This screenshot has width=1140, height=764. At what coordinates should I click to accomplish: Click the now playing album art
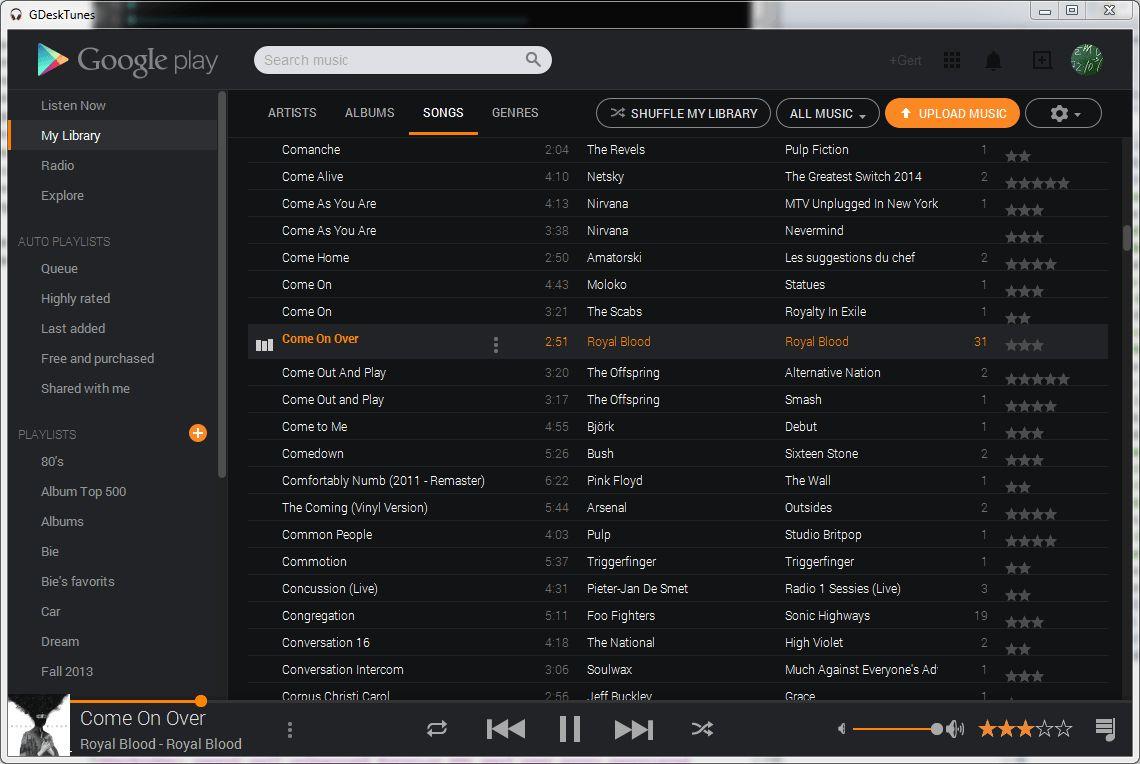tap(39, 725)
